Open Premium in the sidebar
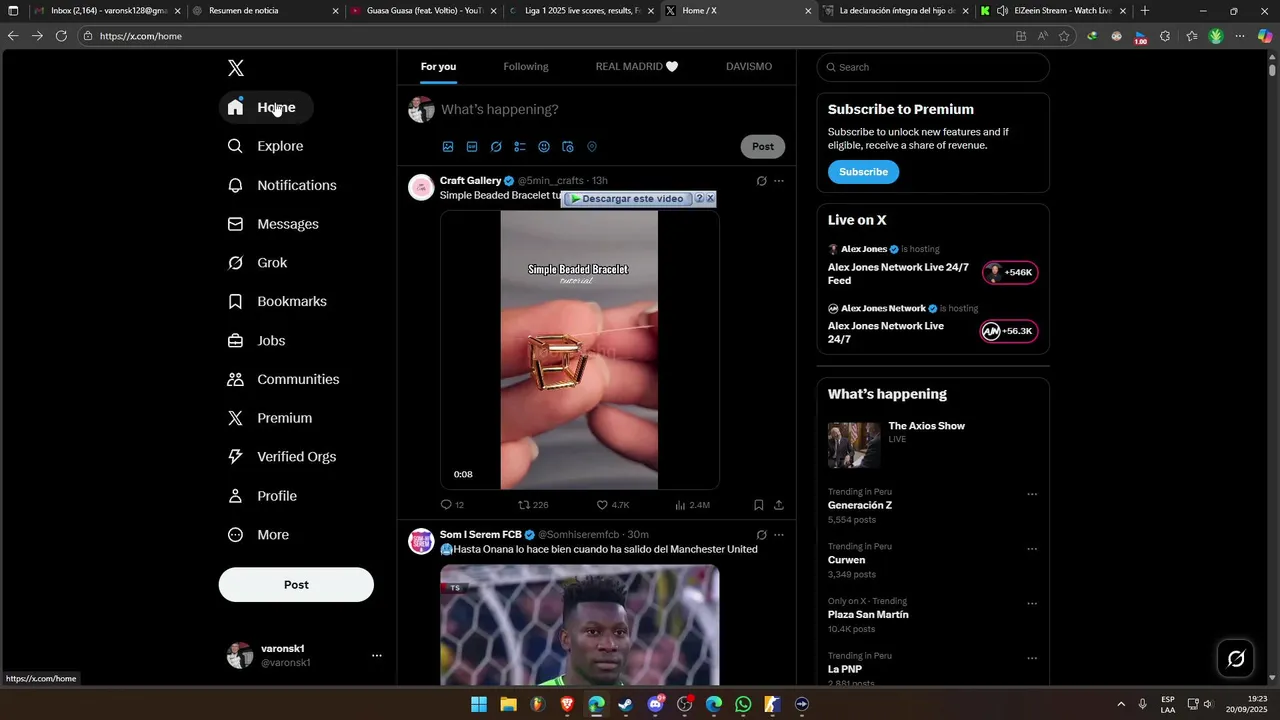 (x=270, y=418)
